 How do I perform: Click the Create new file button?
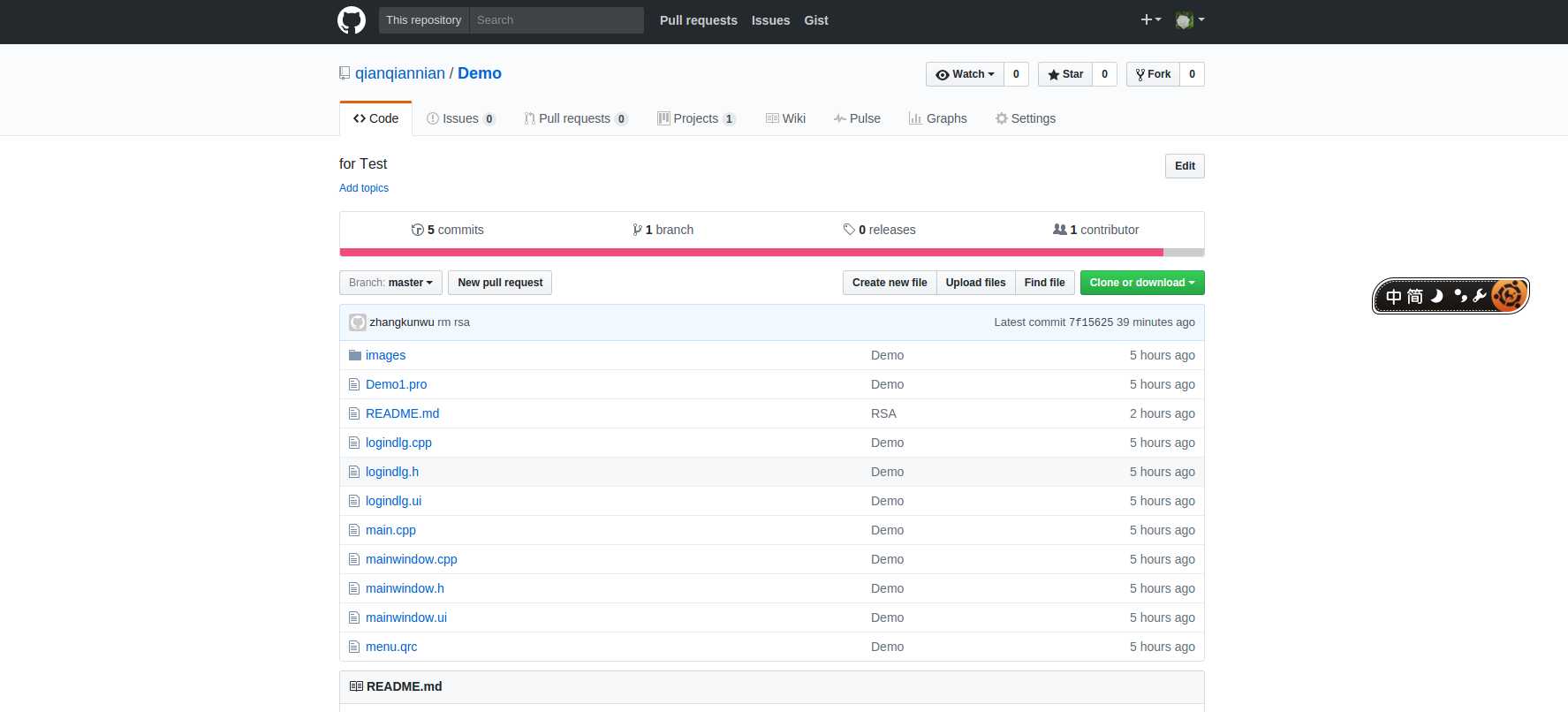(890, 283)
